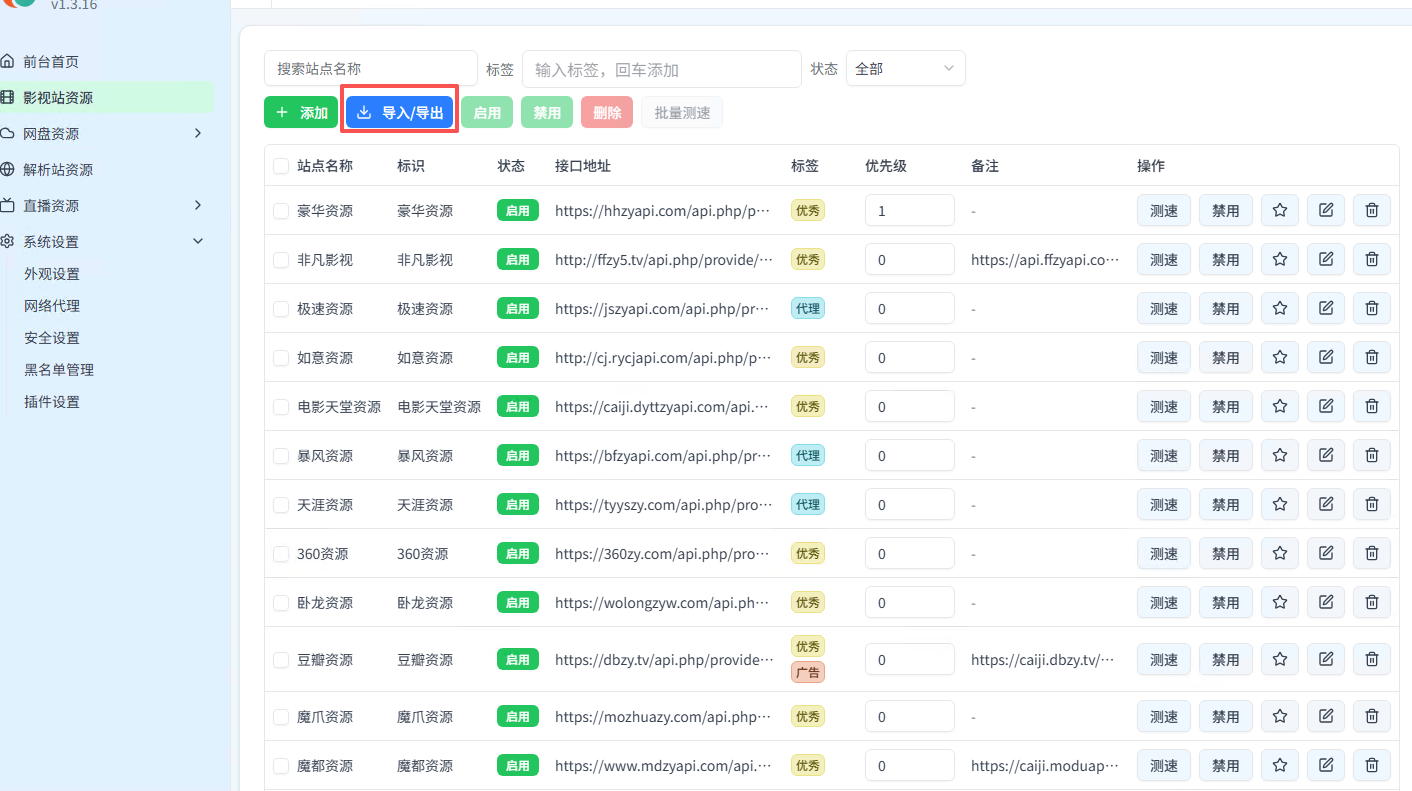This screenshot has height=791, width=1412.
Task: Favorite 极速资源 using its star icon
Action: click(x=1279, y=308)
